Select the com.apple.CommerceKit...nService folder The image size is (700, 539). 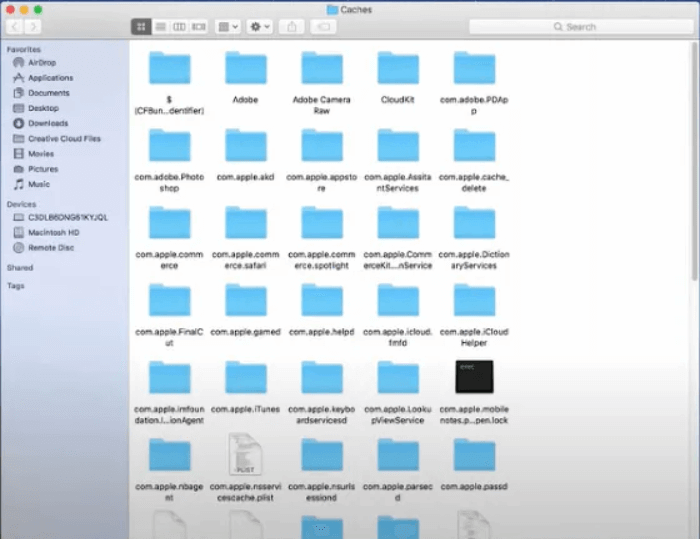398,223
